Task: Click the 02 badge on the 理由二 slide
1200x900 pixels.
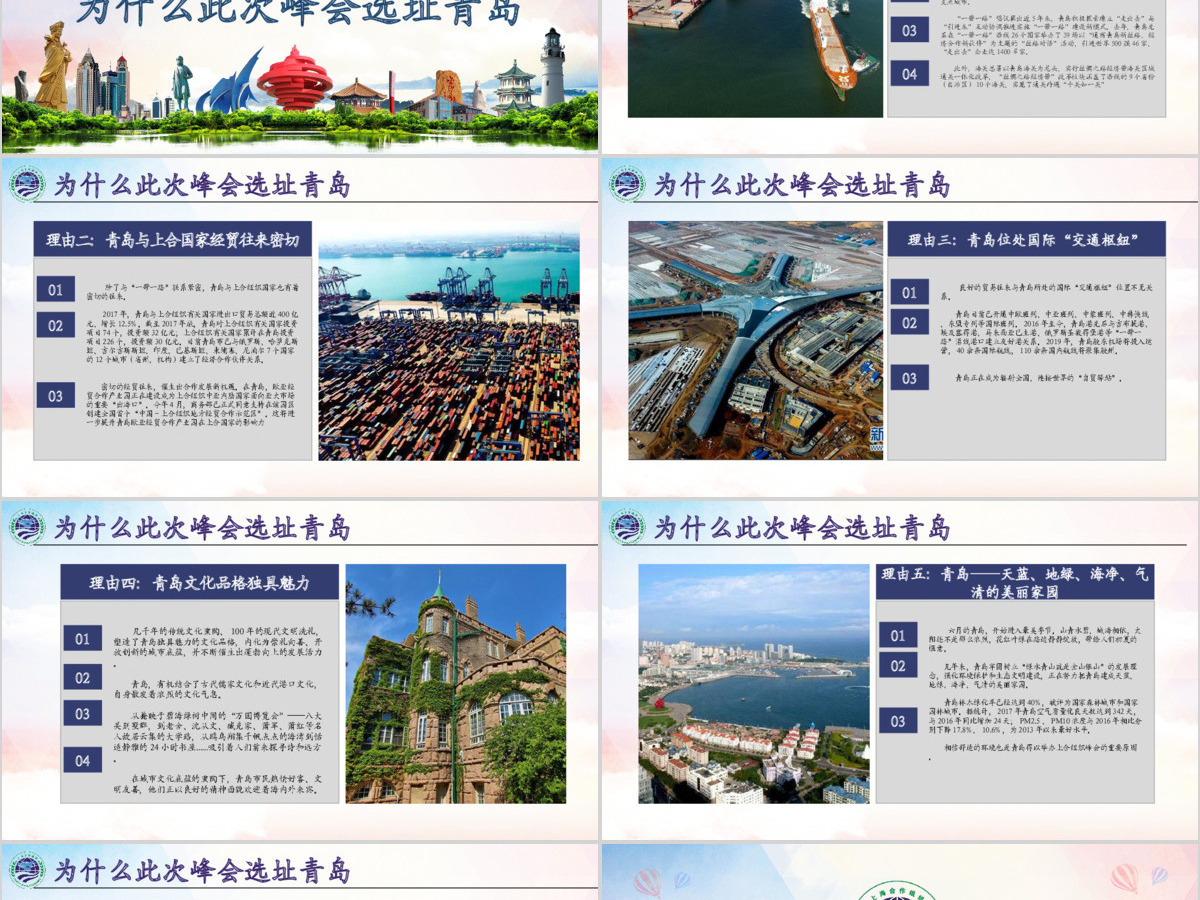Action: point(56,325)
